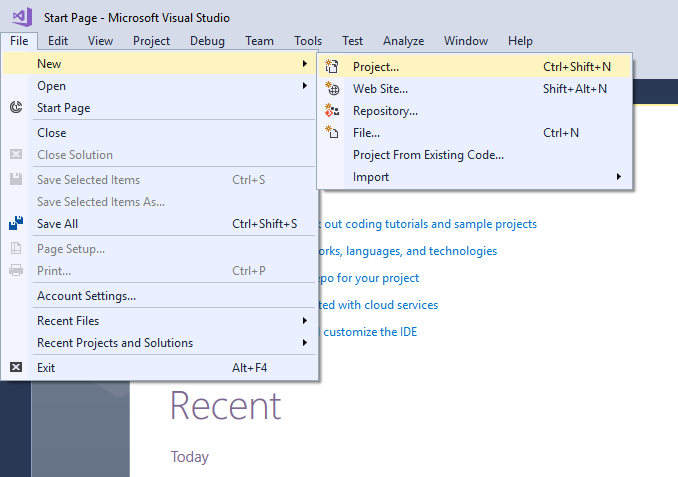The width and height of the screenshot is (678, 477).
Task: Open the Debug menu
Action: (x=207, y=41)
